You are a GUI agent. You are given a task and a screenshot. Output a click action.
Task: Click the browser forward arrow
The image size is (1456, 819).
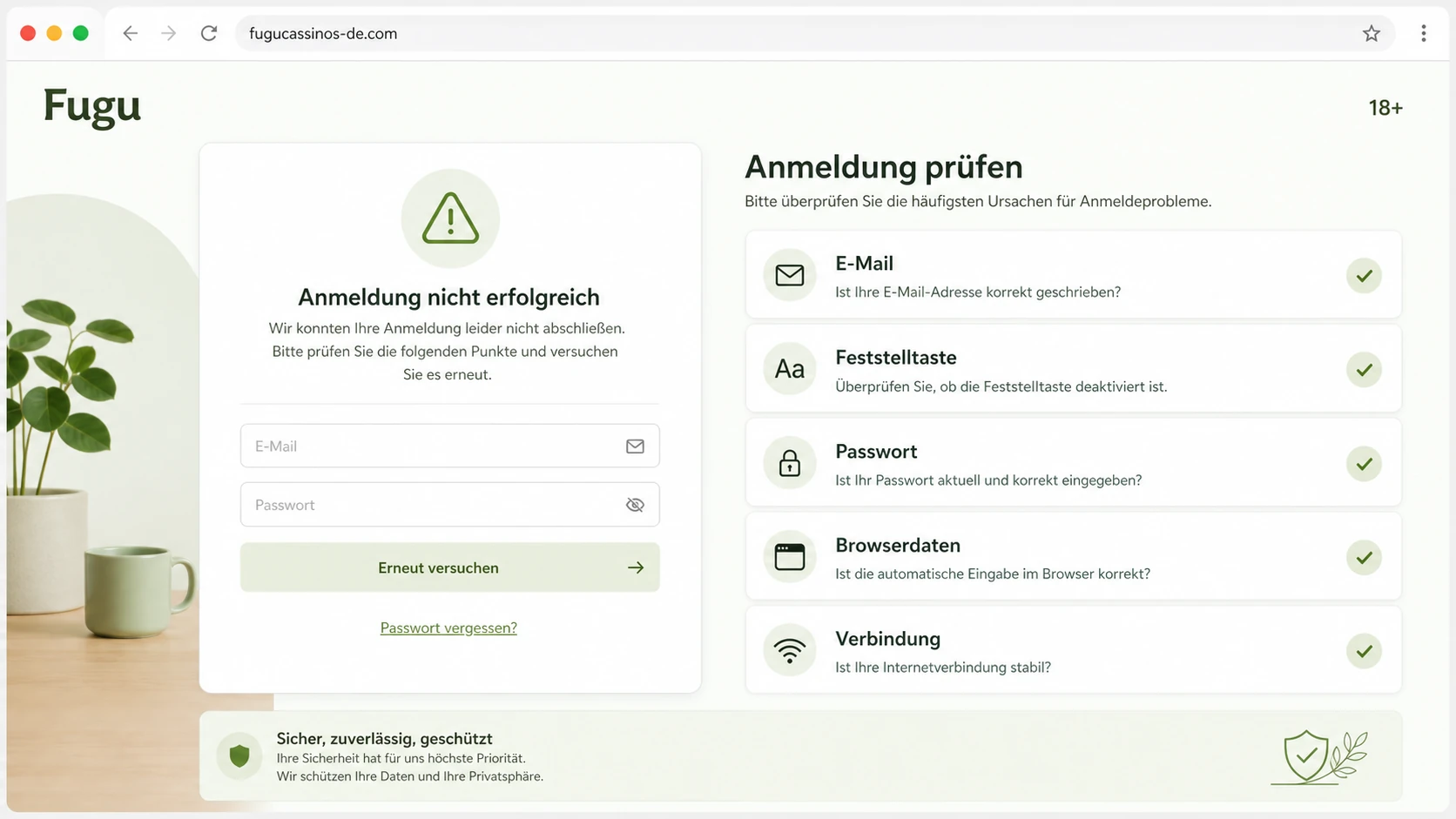coord(169,33)
